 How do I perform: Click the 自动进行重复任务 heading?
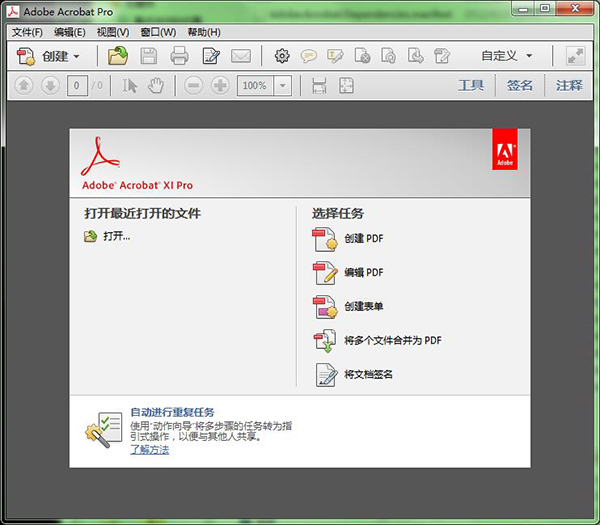coord(172,412)
